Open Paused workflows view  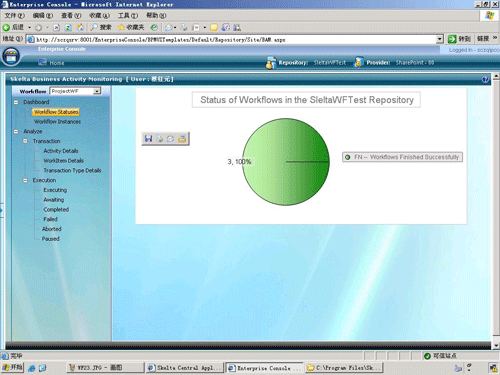point(50,239)
